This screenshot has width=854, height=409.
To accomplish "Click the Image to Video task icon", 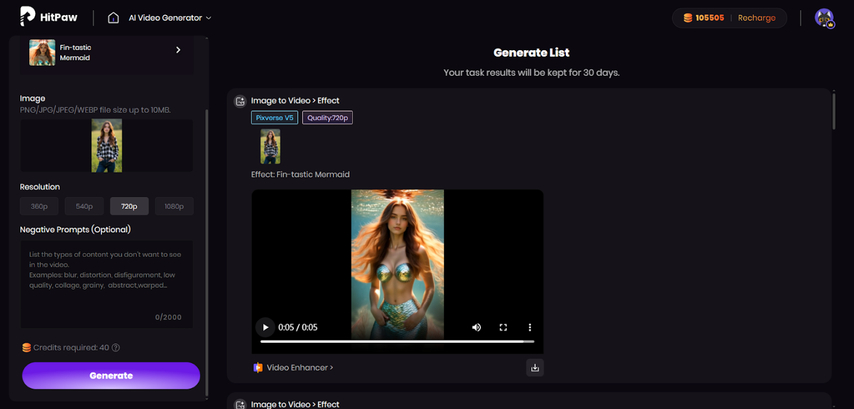I will pyautogui.click(x=240, y=101).
